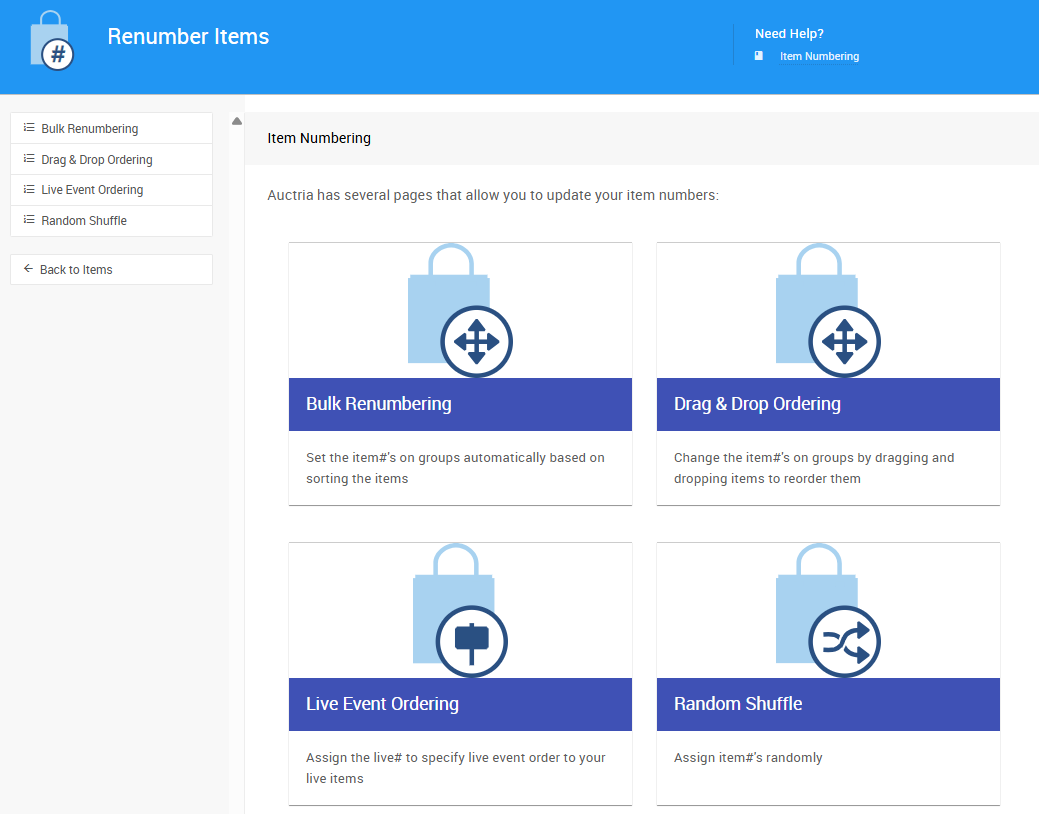1039x814 pixels.
Task: Click the Live Event Ordering signpost icon
Action: coord(471,642)
